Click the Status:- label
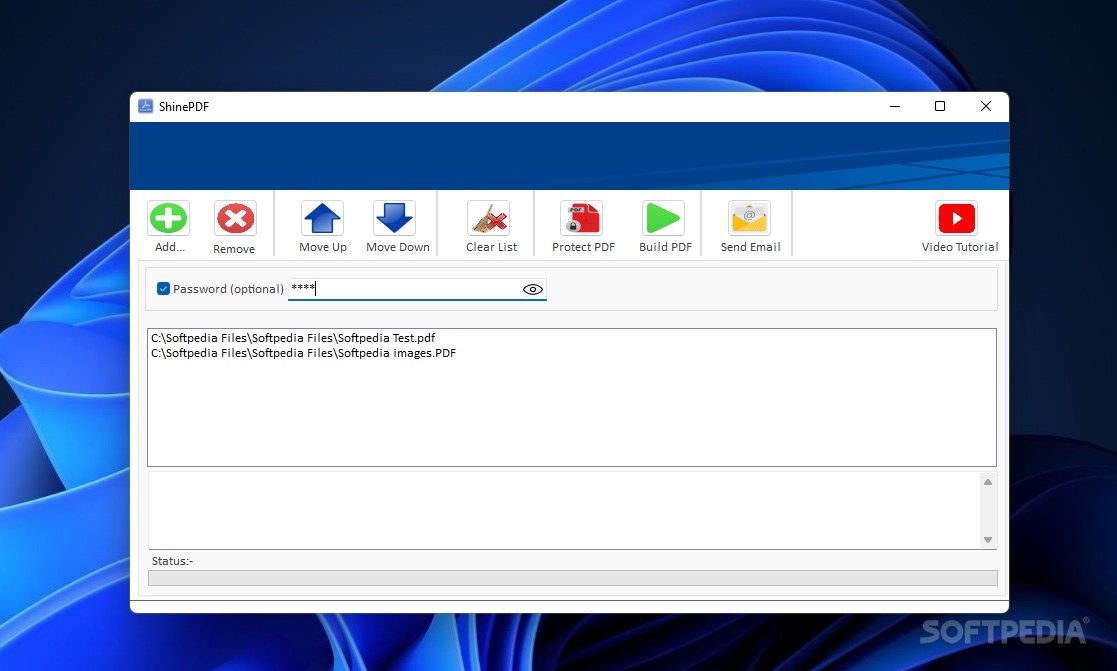 point(172,561)
